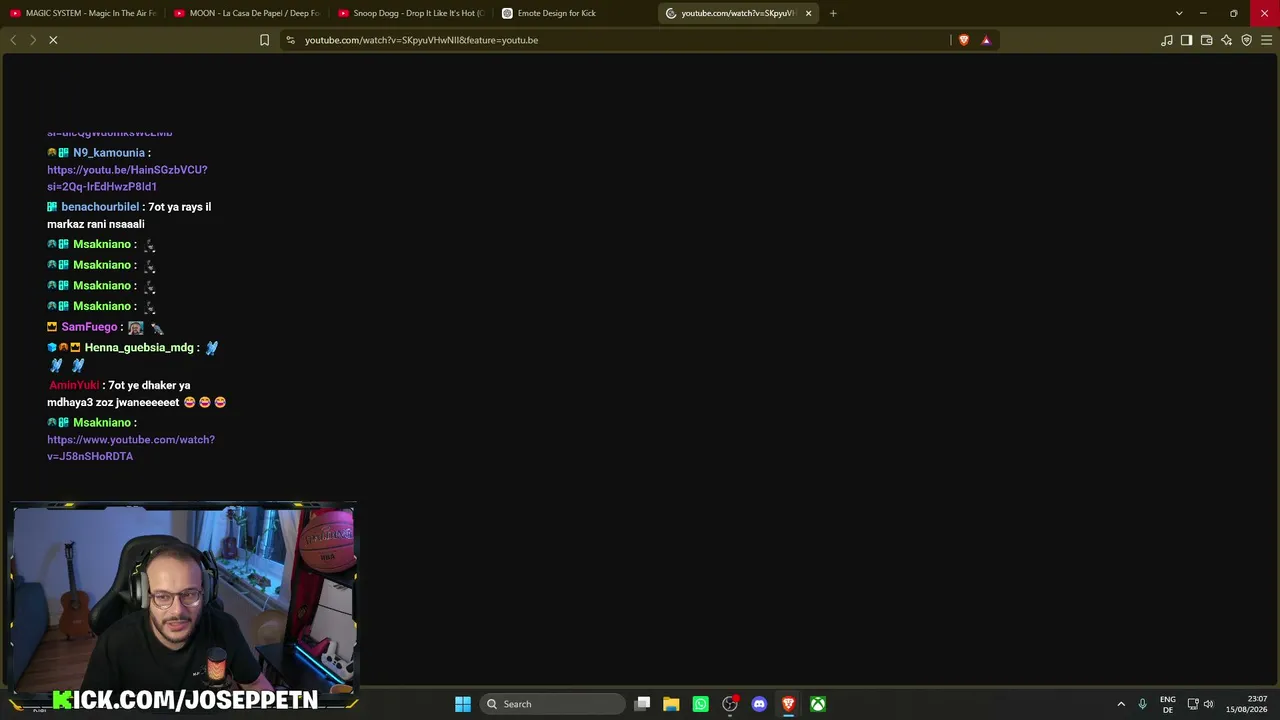Switch to MOON La Casa De Papel tab
This screenshot has height=720, width=1280.
point(247,13)
